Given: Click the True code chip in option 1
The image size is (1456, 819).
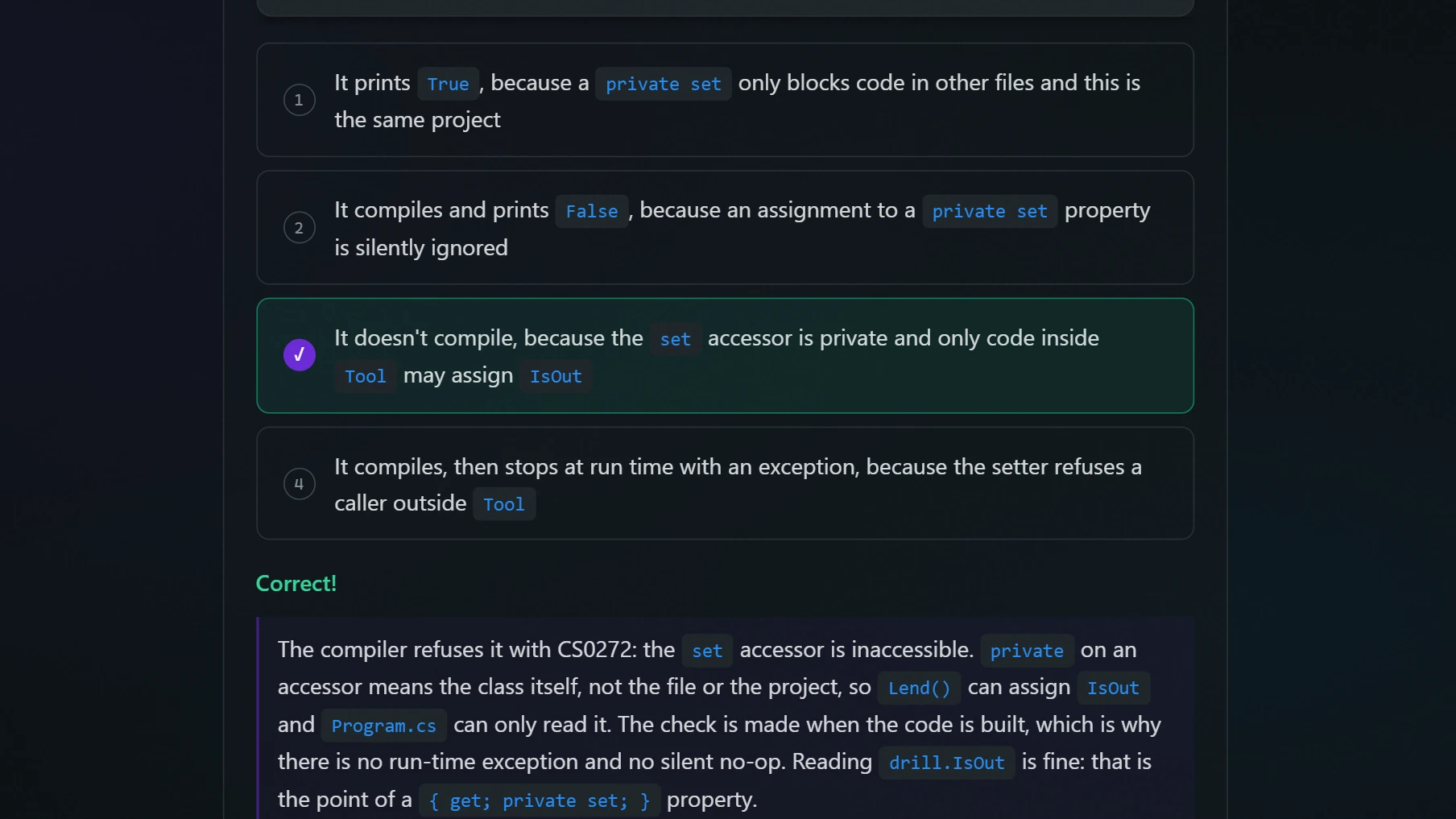Looking at the screenshot, I should tap(448, 84).
